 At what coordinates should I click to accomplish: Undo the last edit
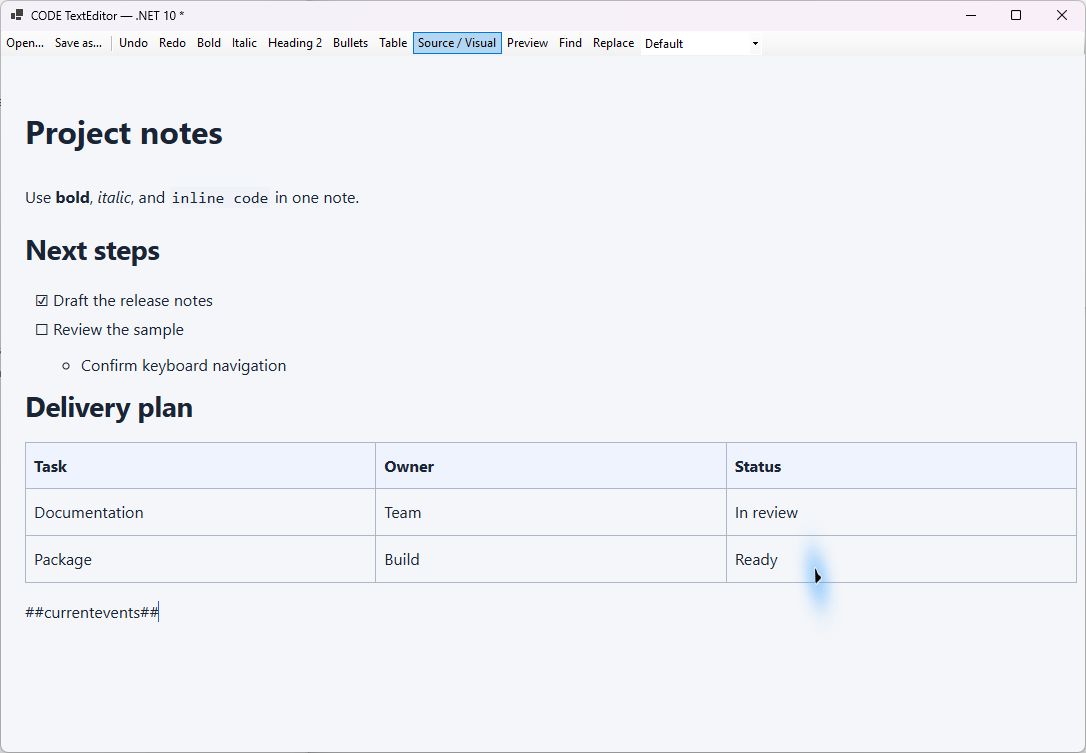coord(133,43)
